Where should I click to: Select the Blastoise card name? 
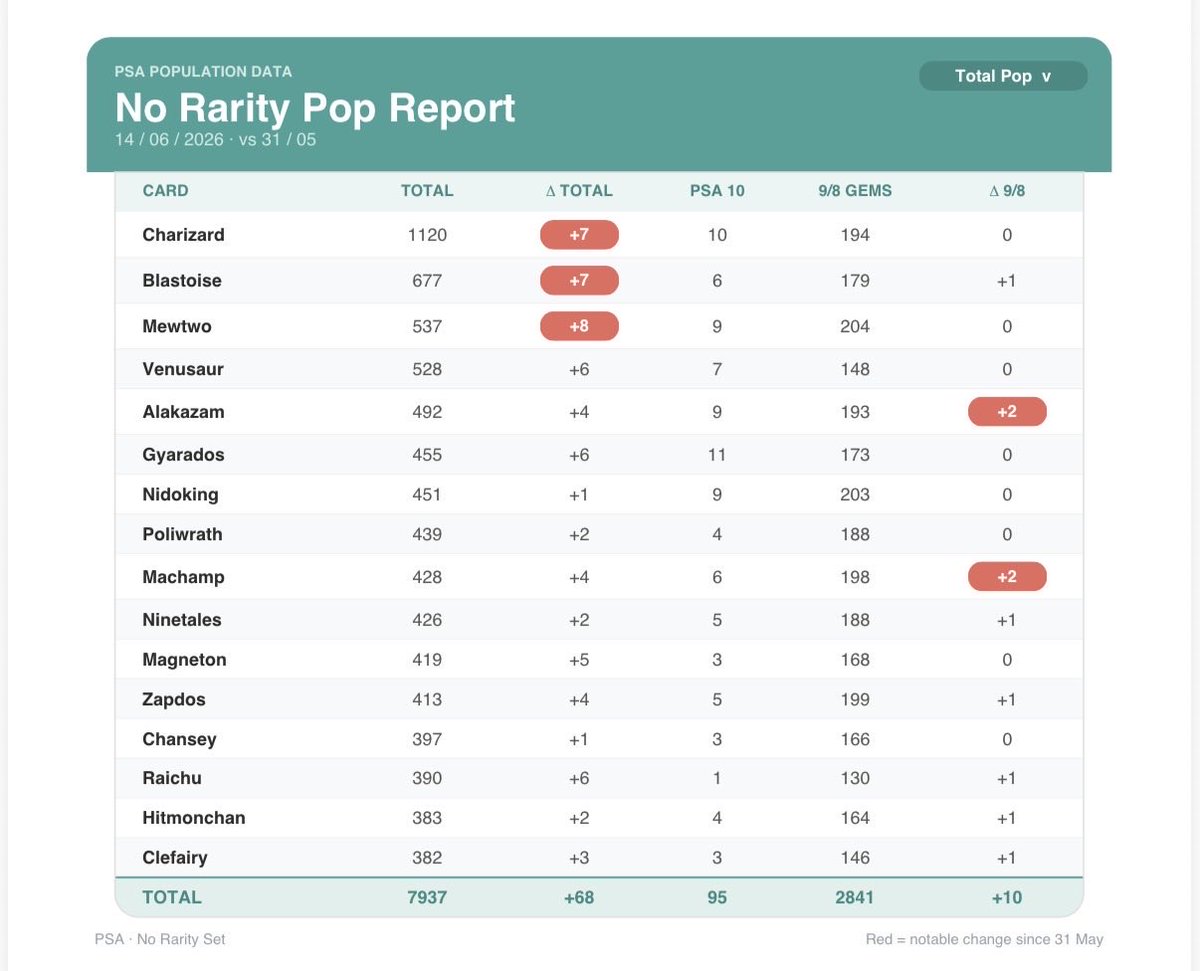182,281
